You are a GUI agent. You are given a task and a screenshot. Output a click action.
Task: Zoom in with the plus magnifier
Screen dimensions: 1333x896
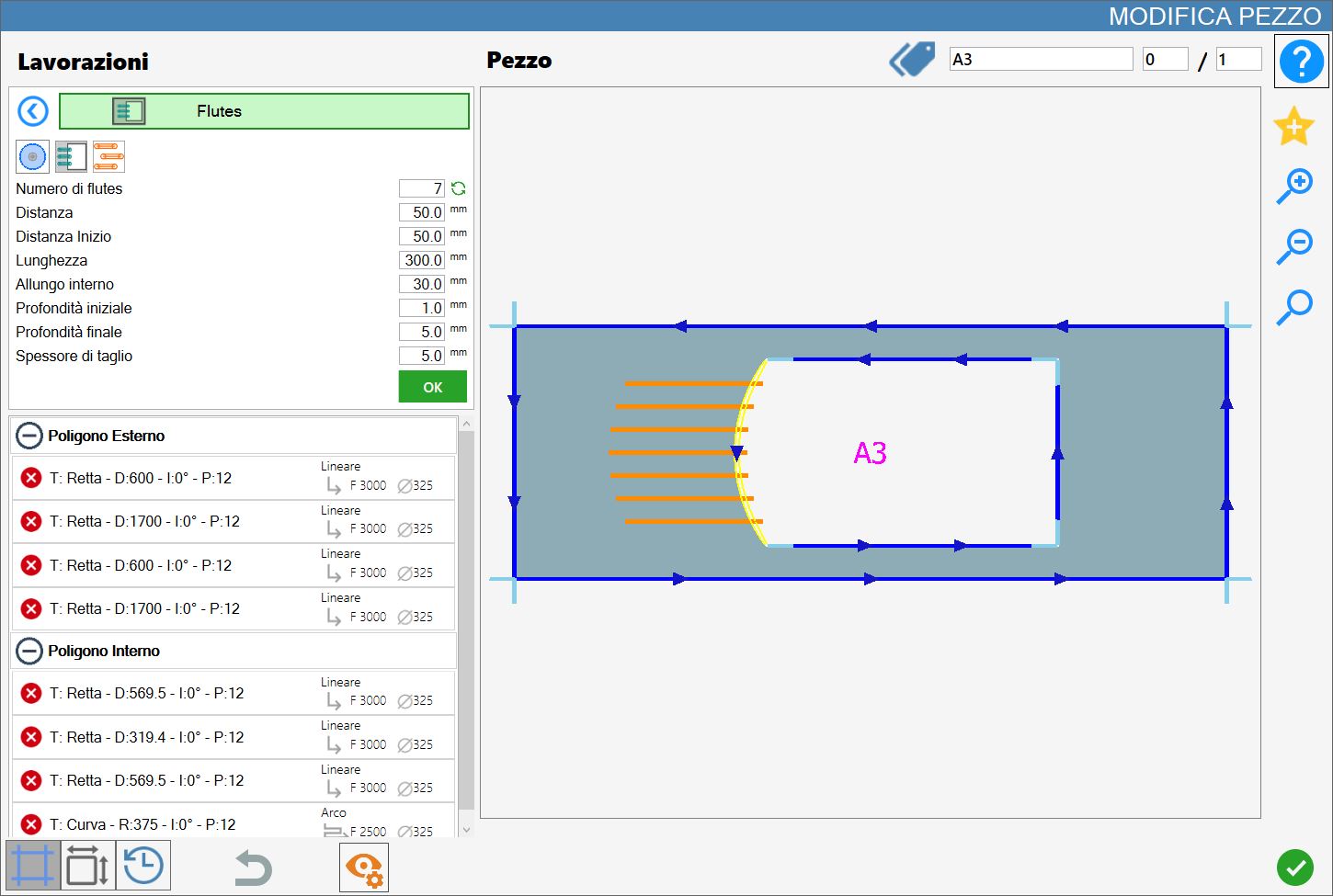coord(1294,187)
